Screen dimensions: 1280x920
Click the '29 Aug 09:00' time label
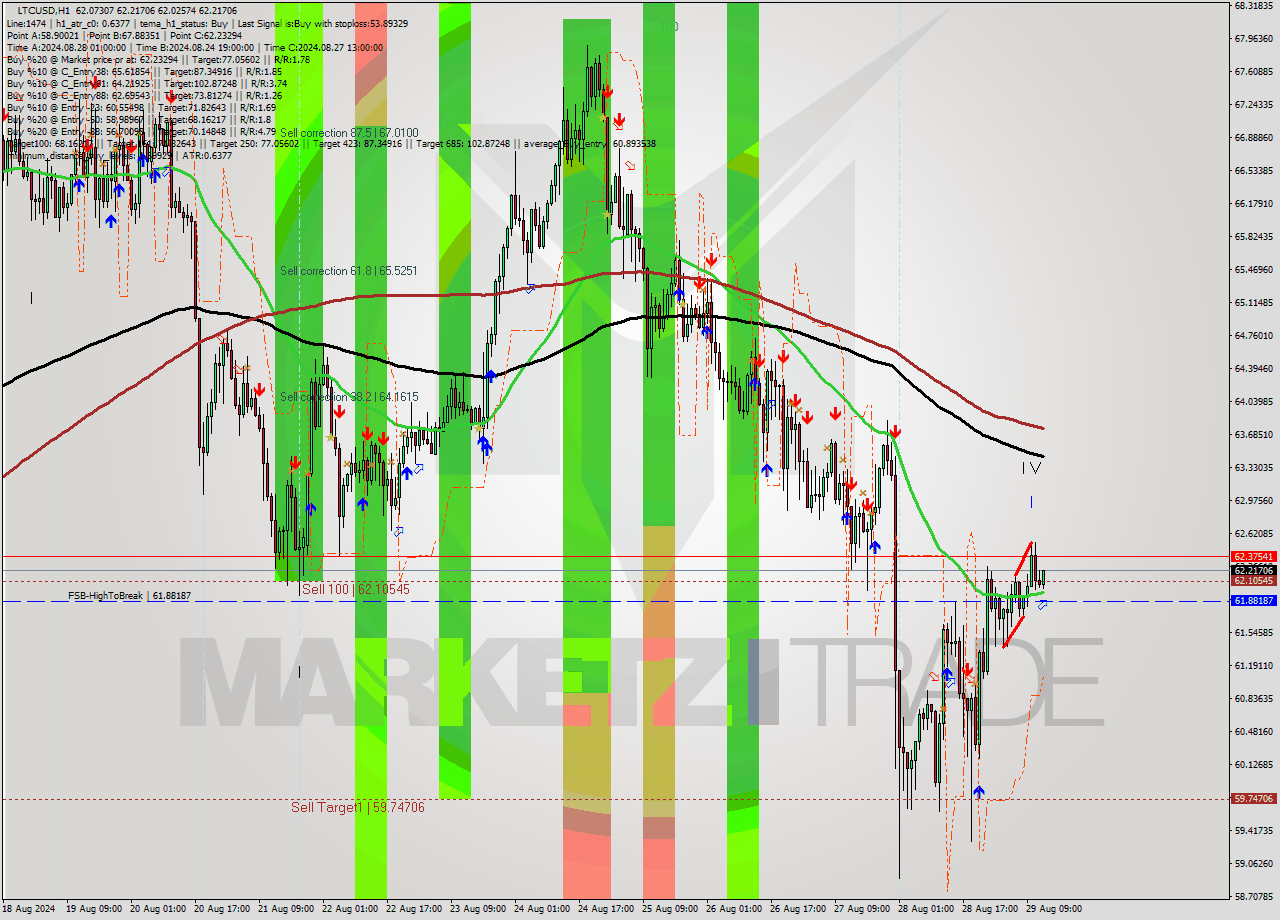click(x=1054, y=909)
